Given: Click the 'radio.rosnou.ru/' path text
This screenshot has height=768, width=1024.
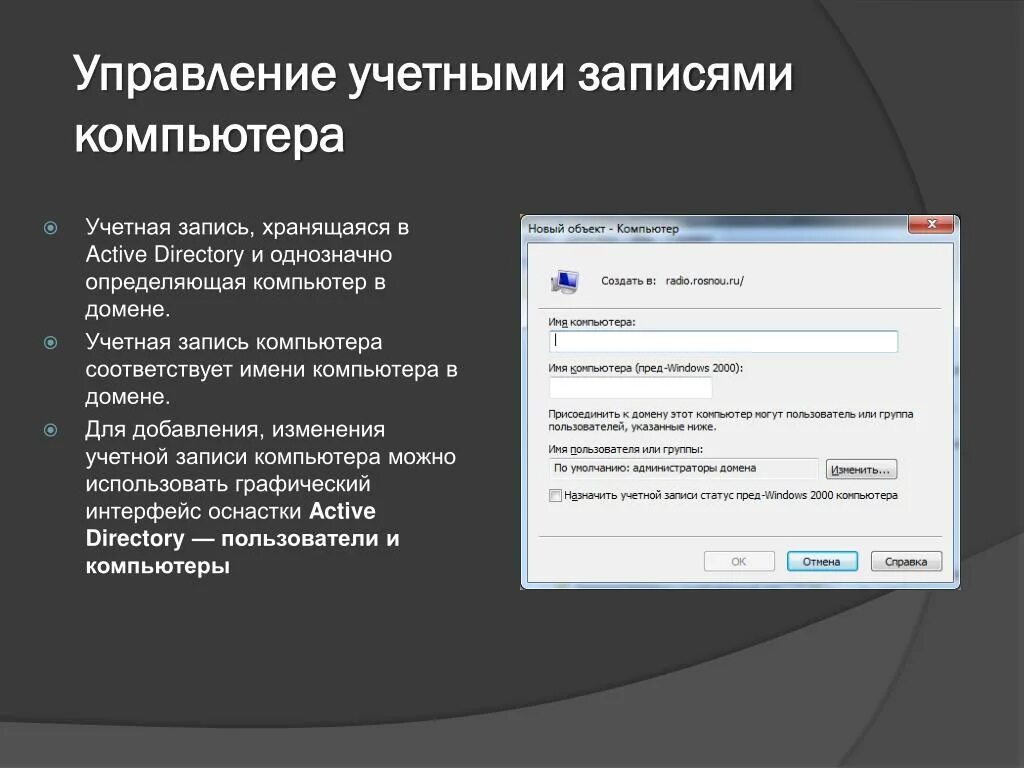Looking at the screenshot, I should (705, 281).
